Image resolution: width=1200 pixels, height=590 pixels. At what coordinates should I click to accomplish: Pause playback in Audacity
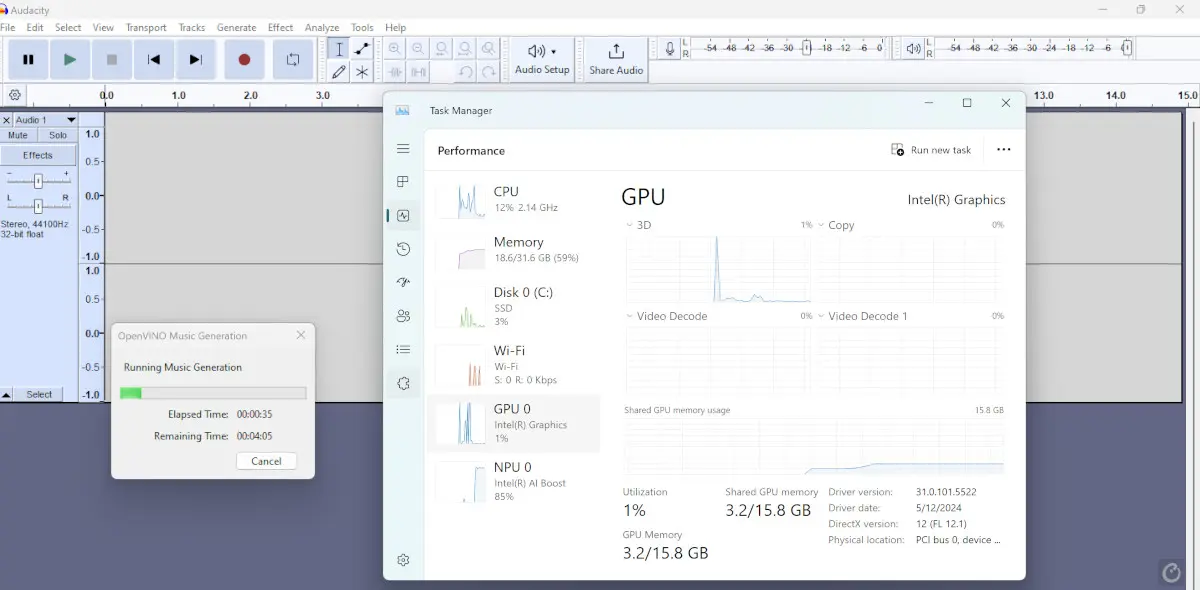28,60
